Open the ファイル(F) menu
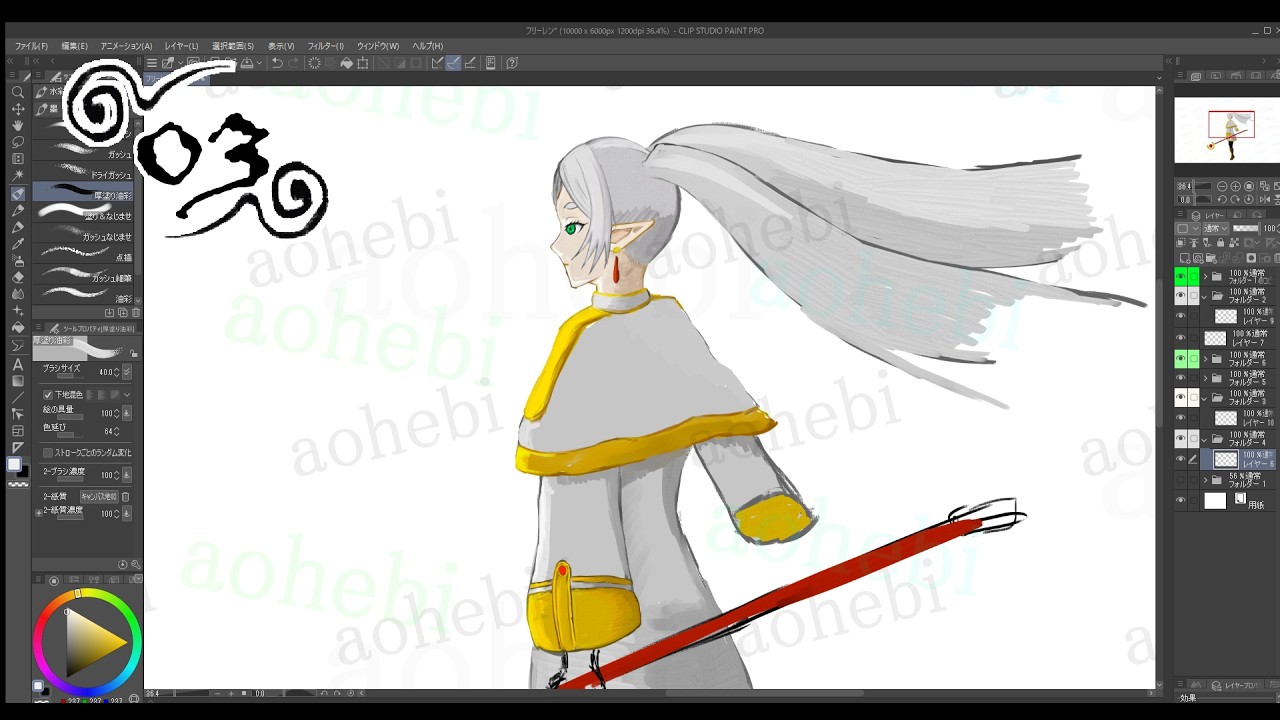This screenshot has width=1280, height=720. click(x=31, y=46)
